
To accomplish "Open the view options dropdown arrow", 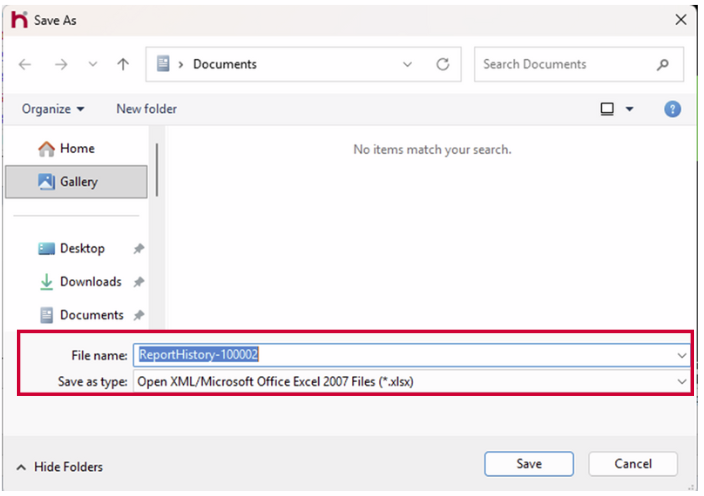I will tap(629, 109).
